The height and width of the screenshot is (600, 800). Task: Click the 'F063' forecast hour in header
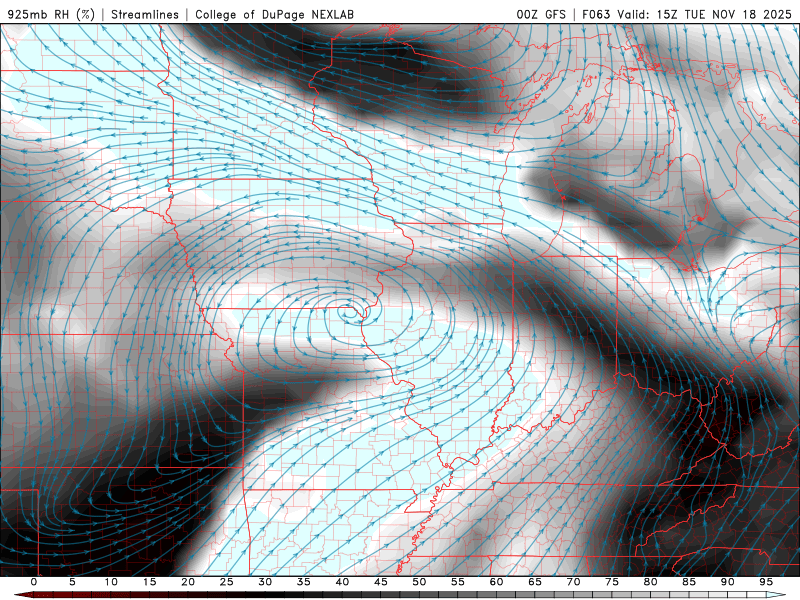596,14
